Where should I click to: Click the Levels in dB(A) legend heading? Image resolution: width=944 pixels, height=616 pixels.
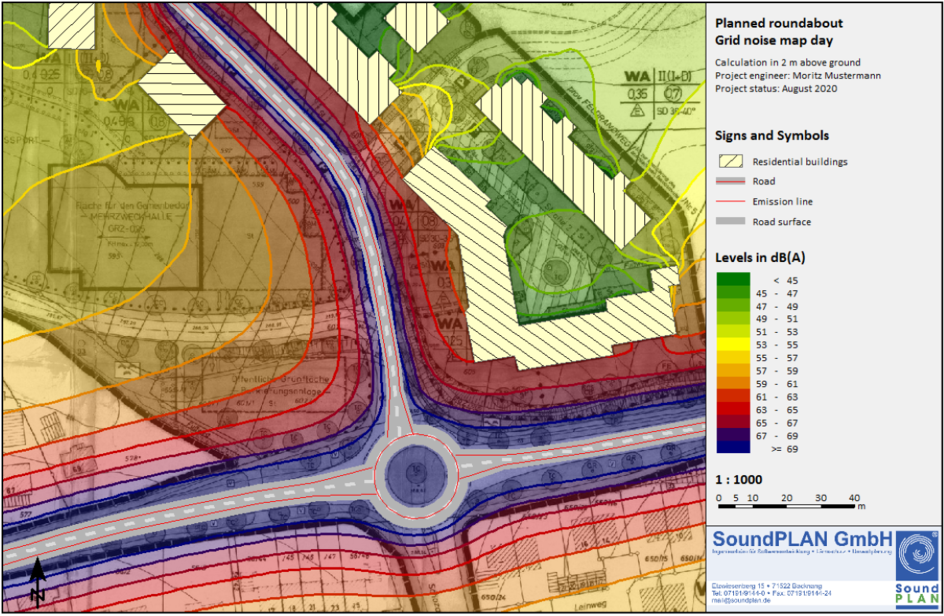[761, 258]
